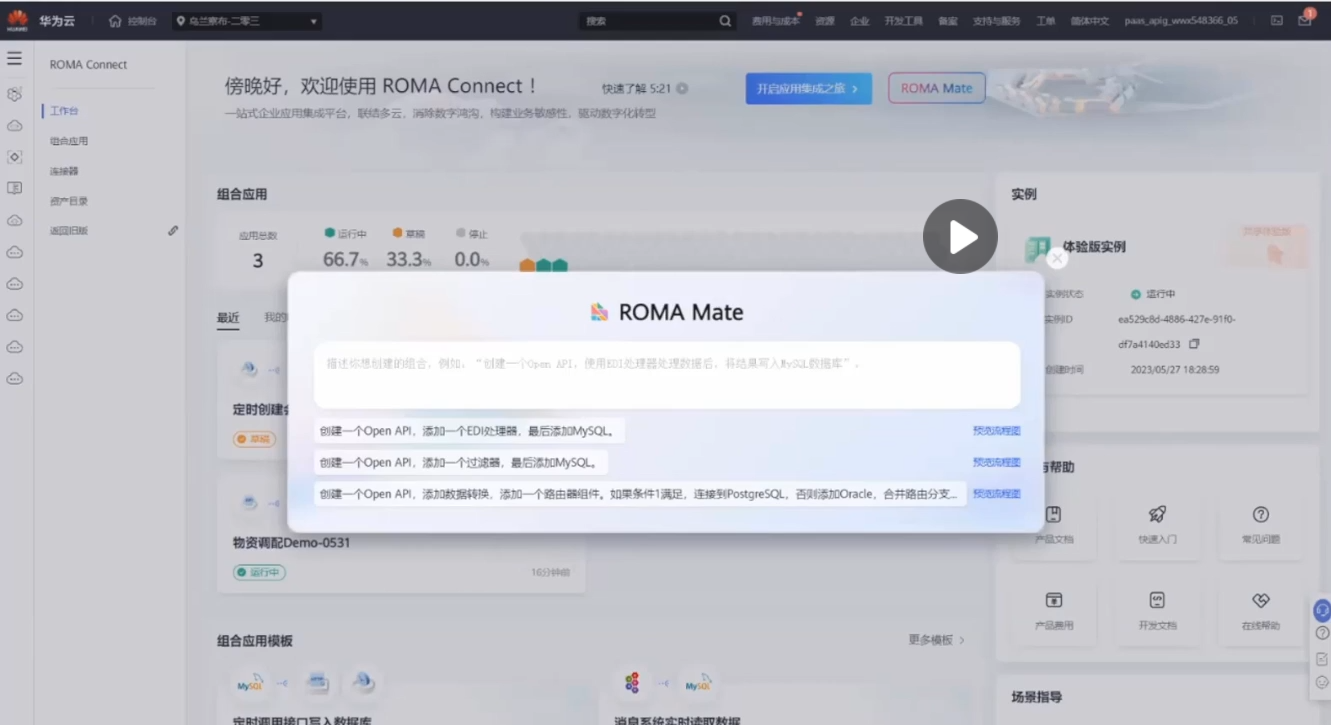The width and height of the screenshot is (1331, 725).
Task: Click the floating help question-mark icon
Action: click(x=1322, y=633)
